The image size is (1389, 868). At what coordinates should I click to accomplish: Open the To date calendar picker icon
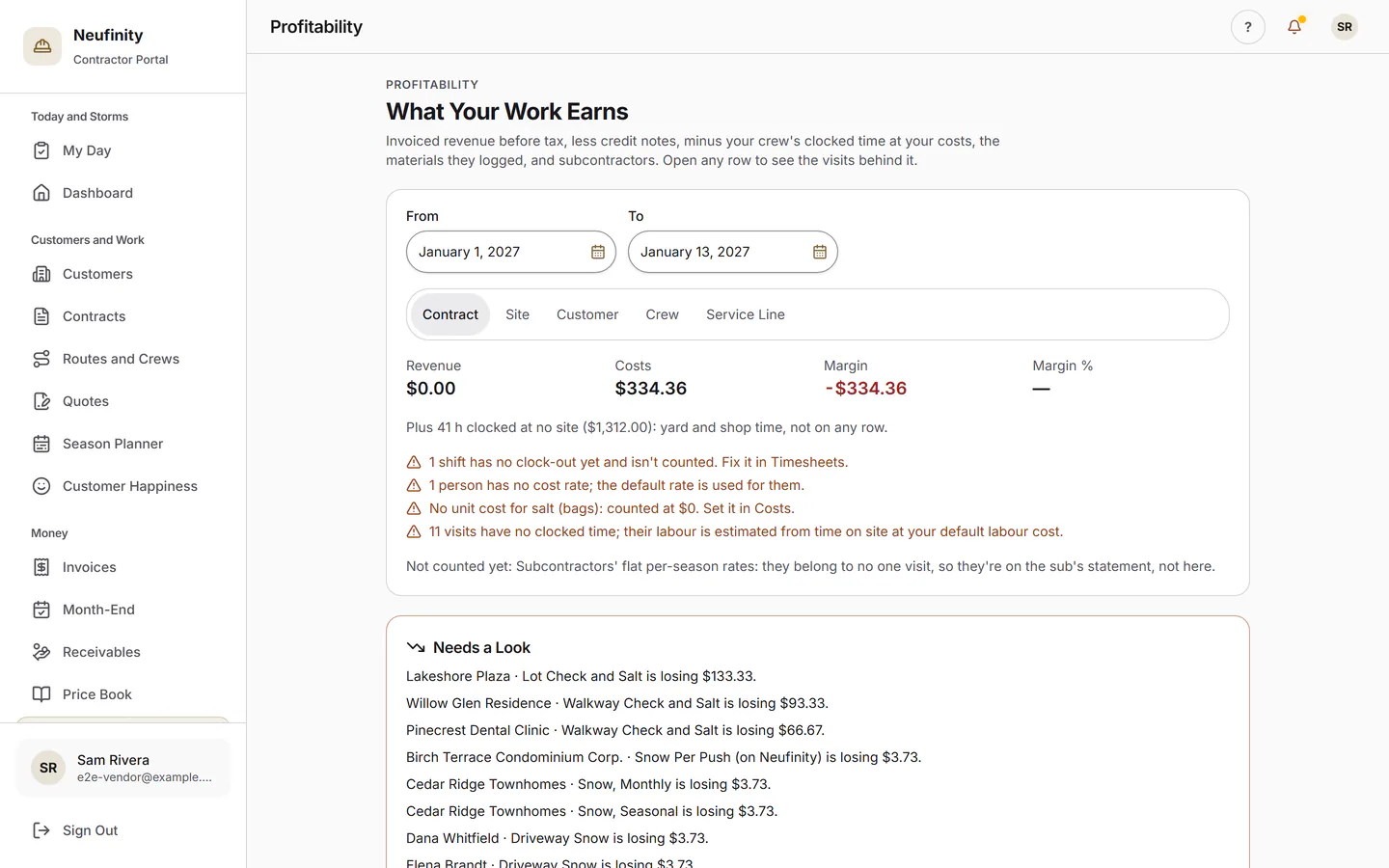point(820,252)
